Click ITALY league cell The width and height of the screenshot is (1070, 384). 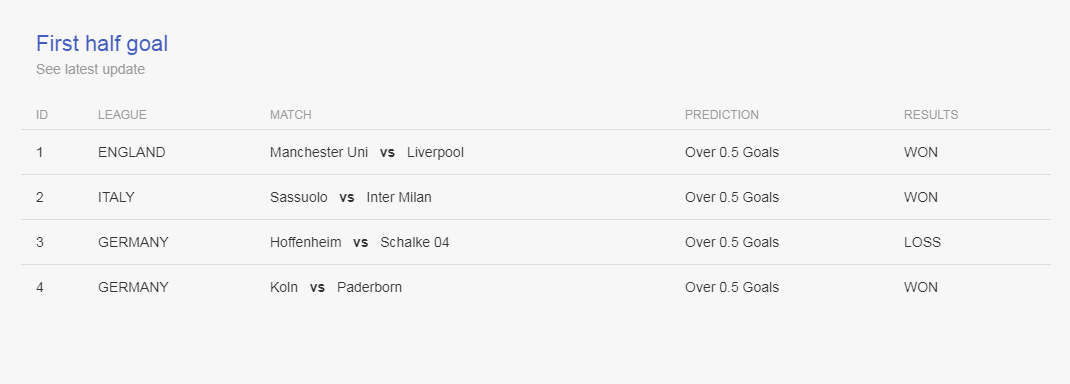[117, 197]
